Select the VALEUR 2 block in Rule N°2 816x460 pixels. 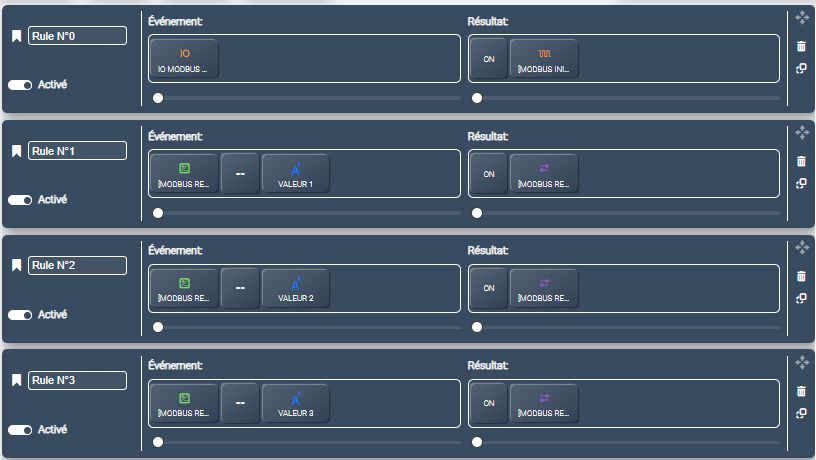click(295, 289)
